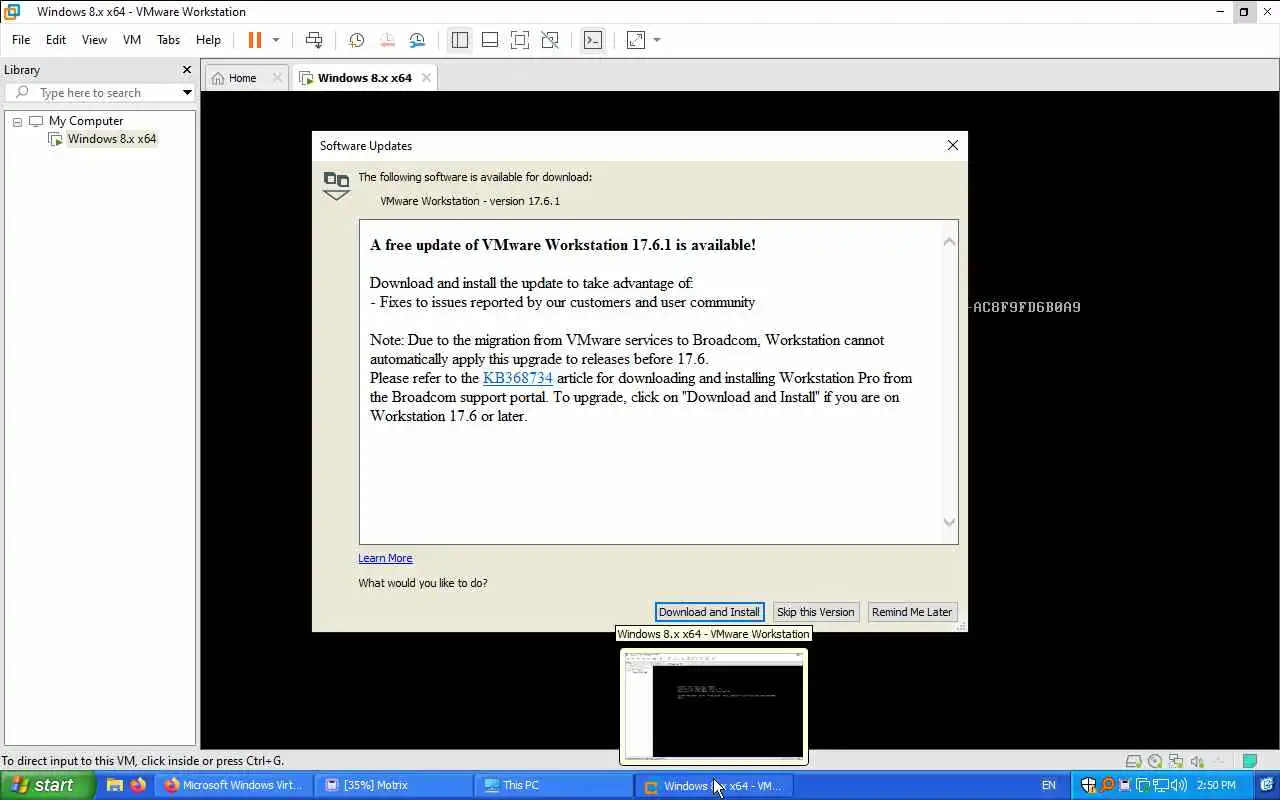
Task: Click the full screen mode icon
Action: (520, 40)
